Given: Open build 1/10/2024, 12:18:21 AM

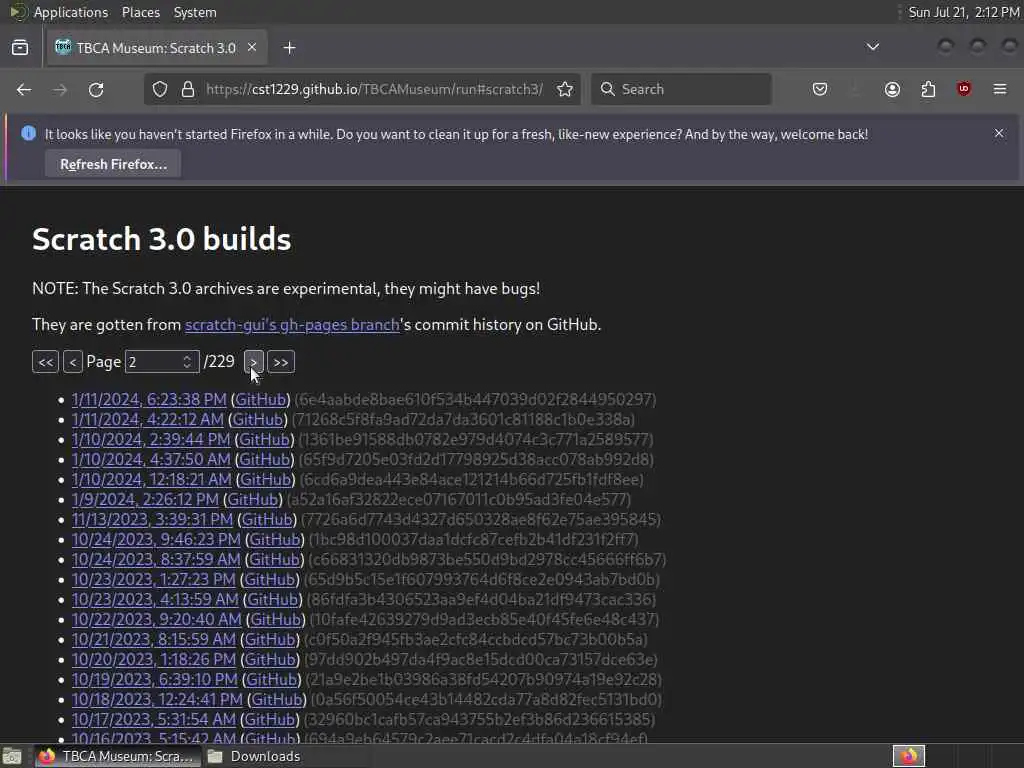Looking at the screenshot, I should [152, 479].
